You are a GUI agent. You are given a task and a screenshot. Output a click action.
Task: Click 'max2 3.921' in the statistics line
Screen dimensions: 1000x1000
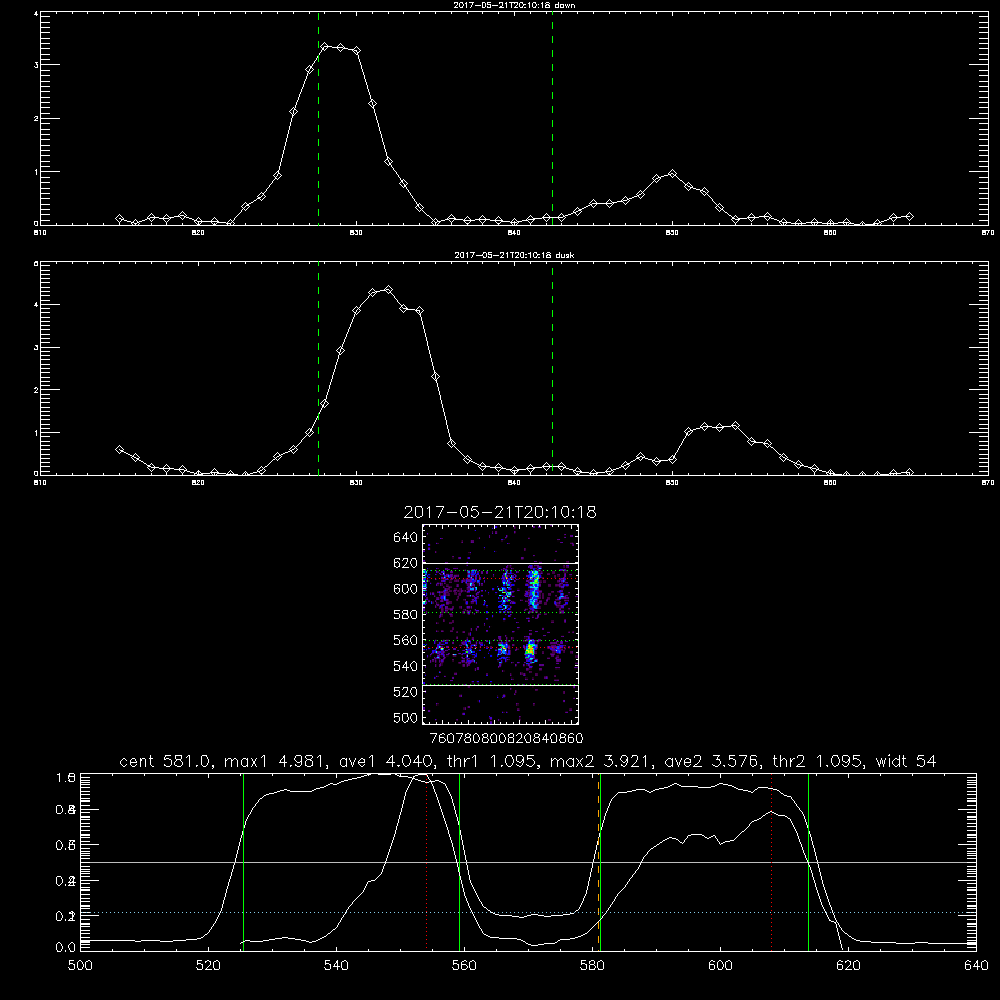[599, 761]
